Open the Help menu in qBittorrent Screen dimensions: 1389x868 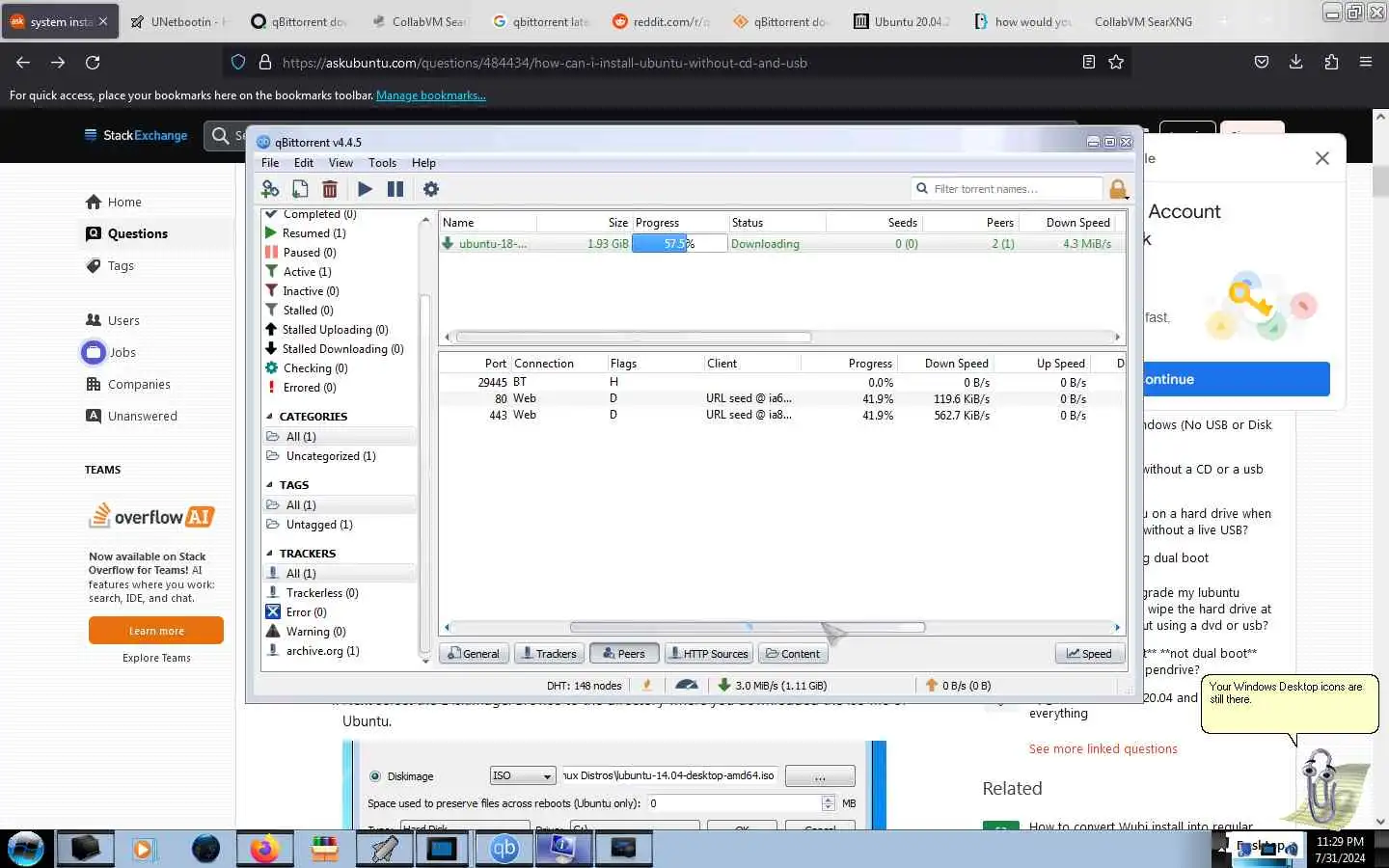423,163
